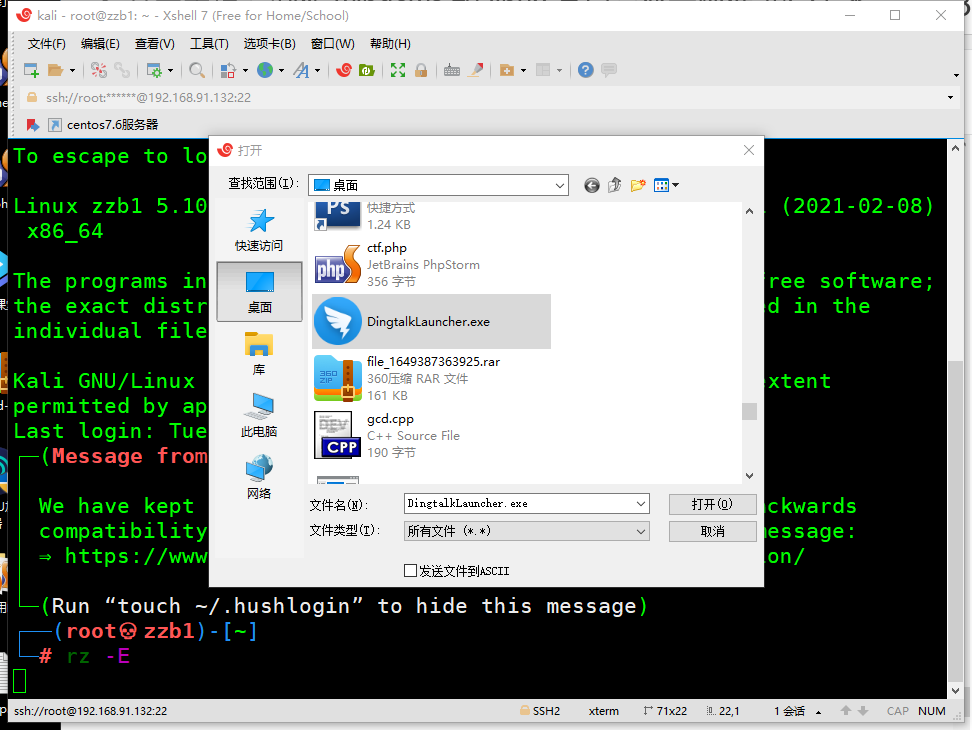Viewport: 972px width, 730px height.
Task: Select file_1649387363925.rar in the list
Action: point(431,378)
